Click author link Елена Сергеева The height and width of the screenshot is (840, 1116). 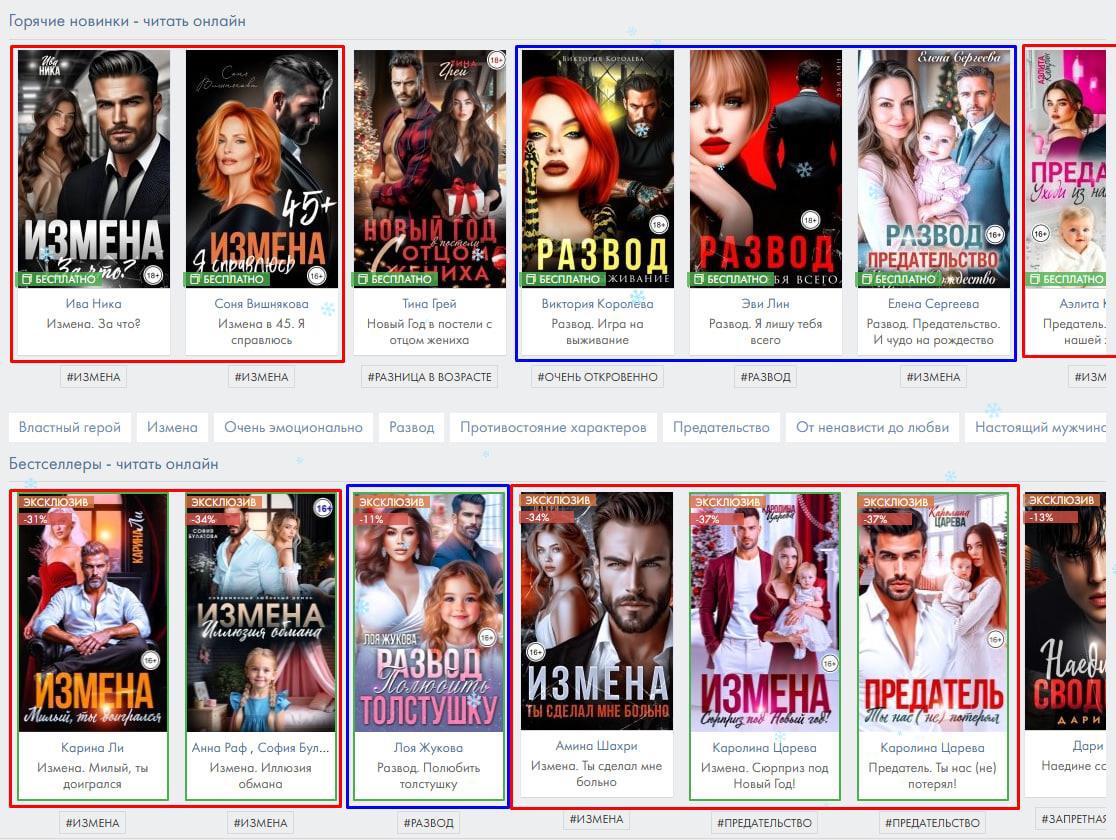[933, 303]
